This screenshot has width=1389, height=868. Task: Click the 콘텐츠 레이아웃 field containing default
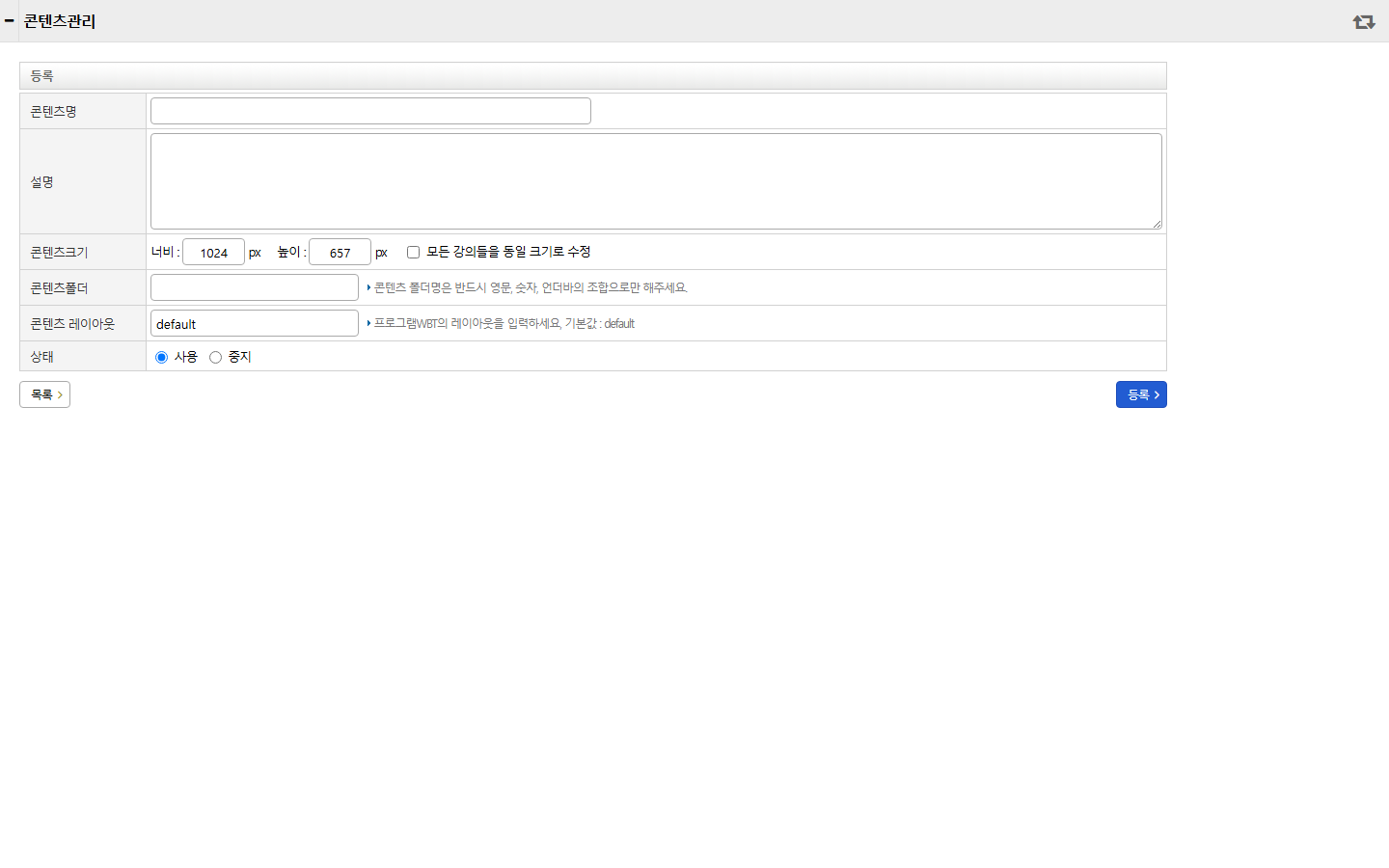[x=255, y=323]
